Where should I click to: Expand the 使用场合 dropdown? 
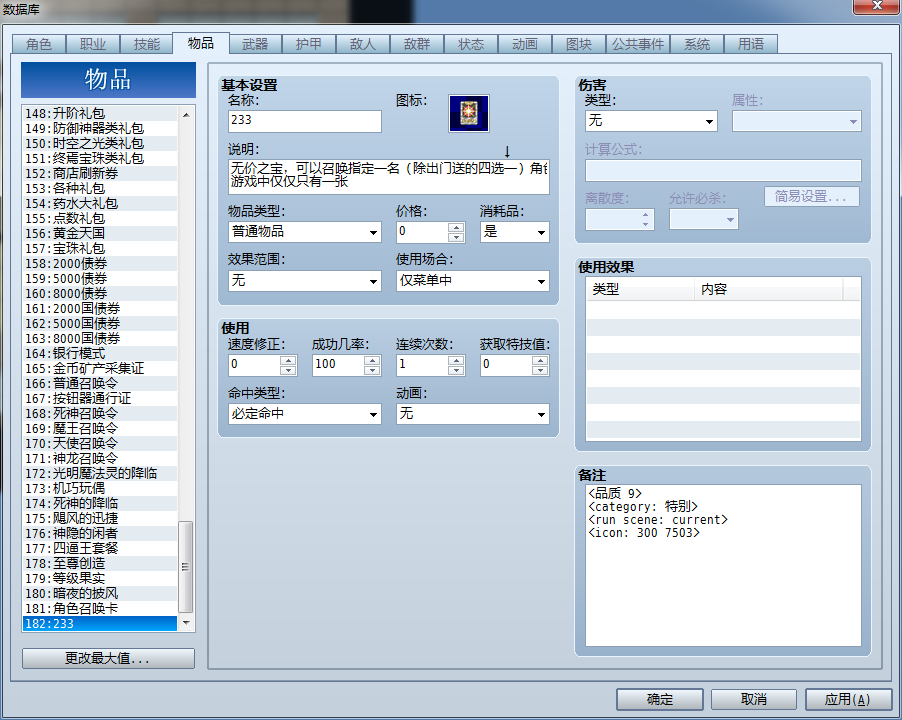472,281
